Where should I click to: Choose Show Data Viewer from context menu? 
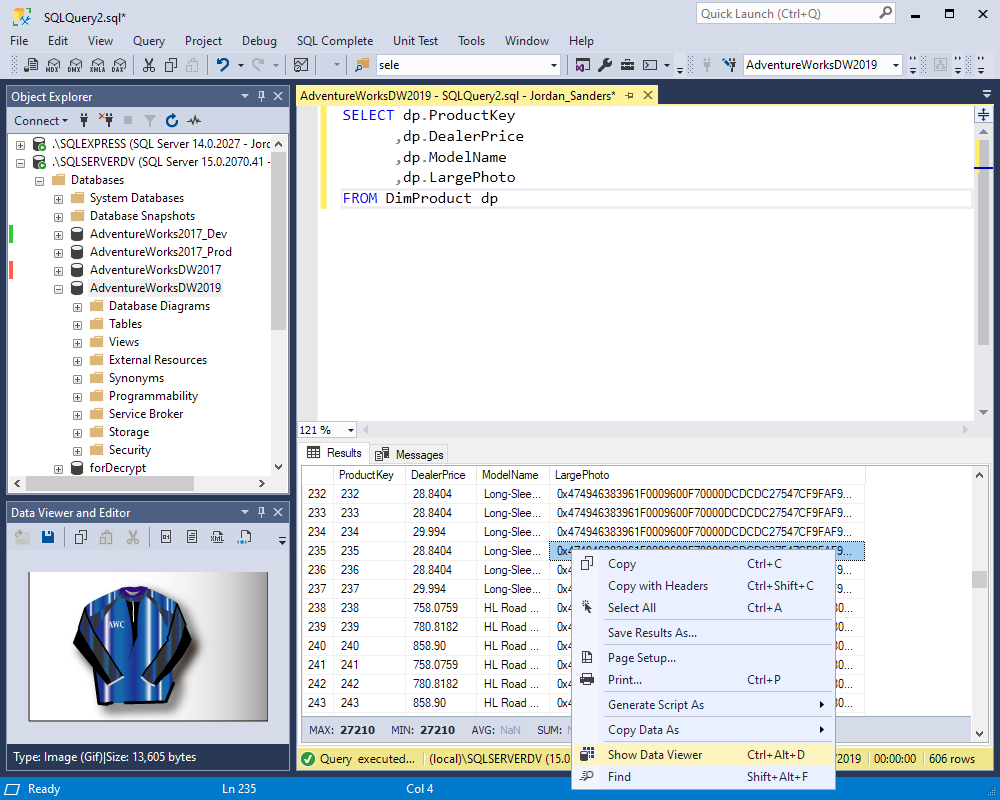pos(655,755)
